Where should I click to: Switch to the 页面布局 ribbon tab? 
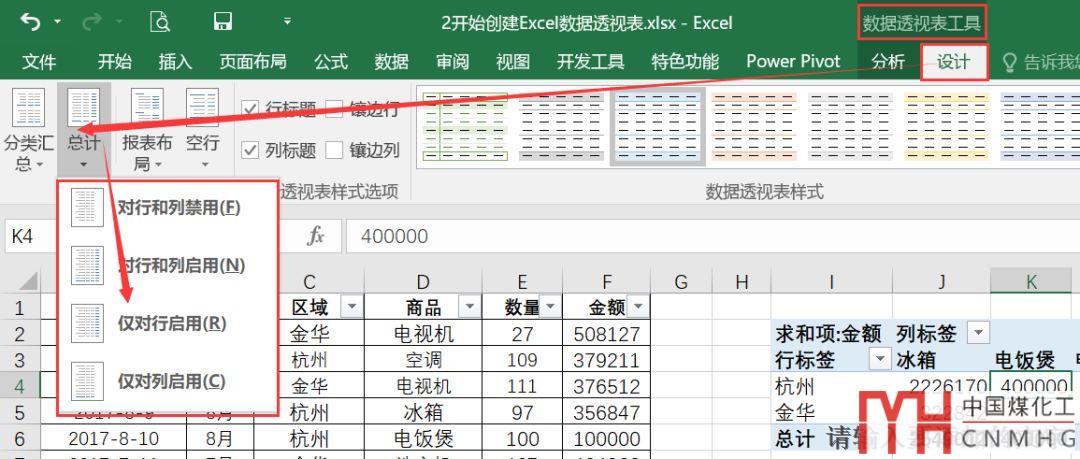[x=253, y=62]
